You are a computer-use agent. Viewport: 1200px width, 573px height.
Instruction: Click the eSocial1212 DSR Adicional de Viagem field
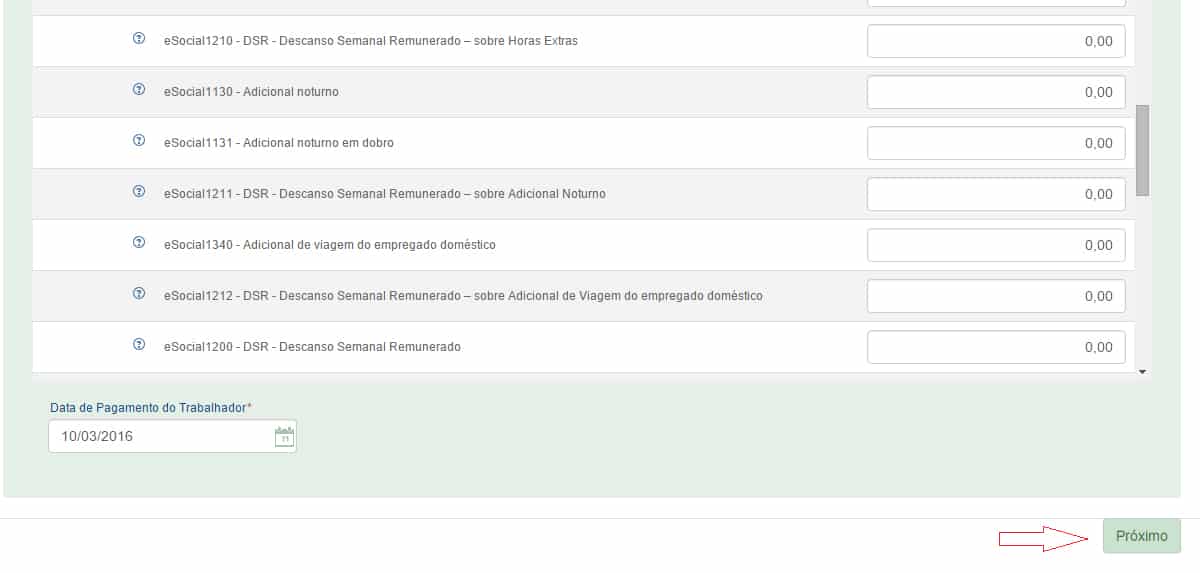tap(996, 296)
